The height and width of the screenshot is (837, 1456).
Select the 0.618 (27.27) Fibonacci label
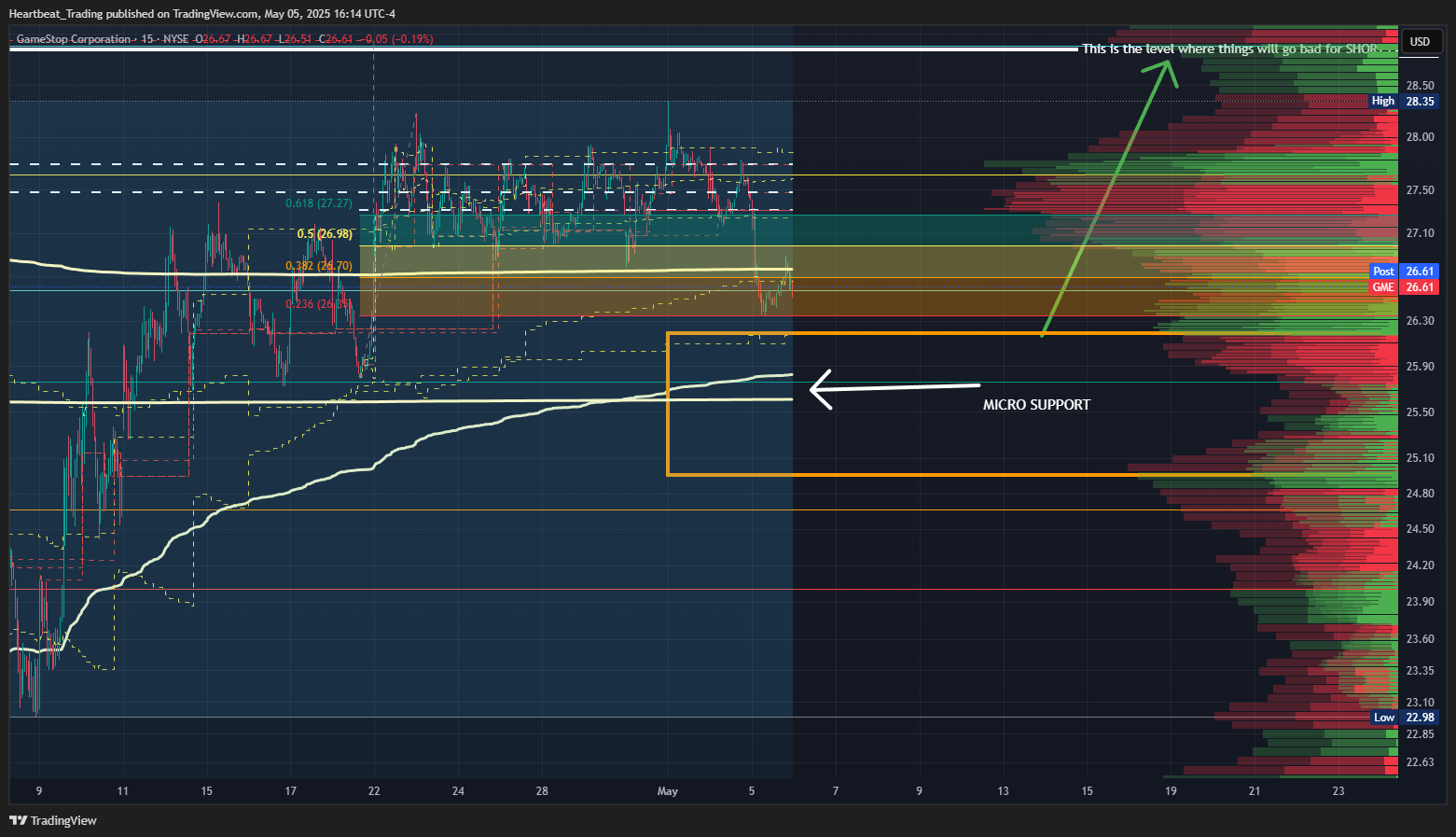point(319,203)
